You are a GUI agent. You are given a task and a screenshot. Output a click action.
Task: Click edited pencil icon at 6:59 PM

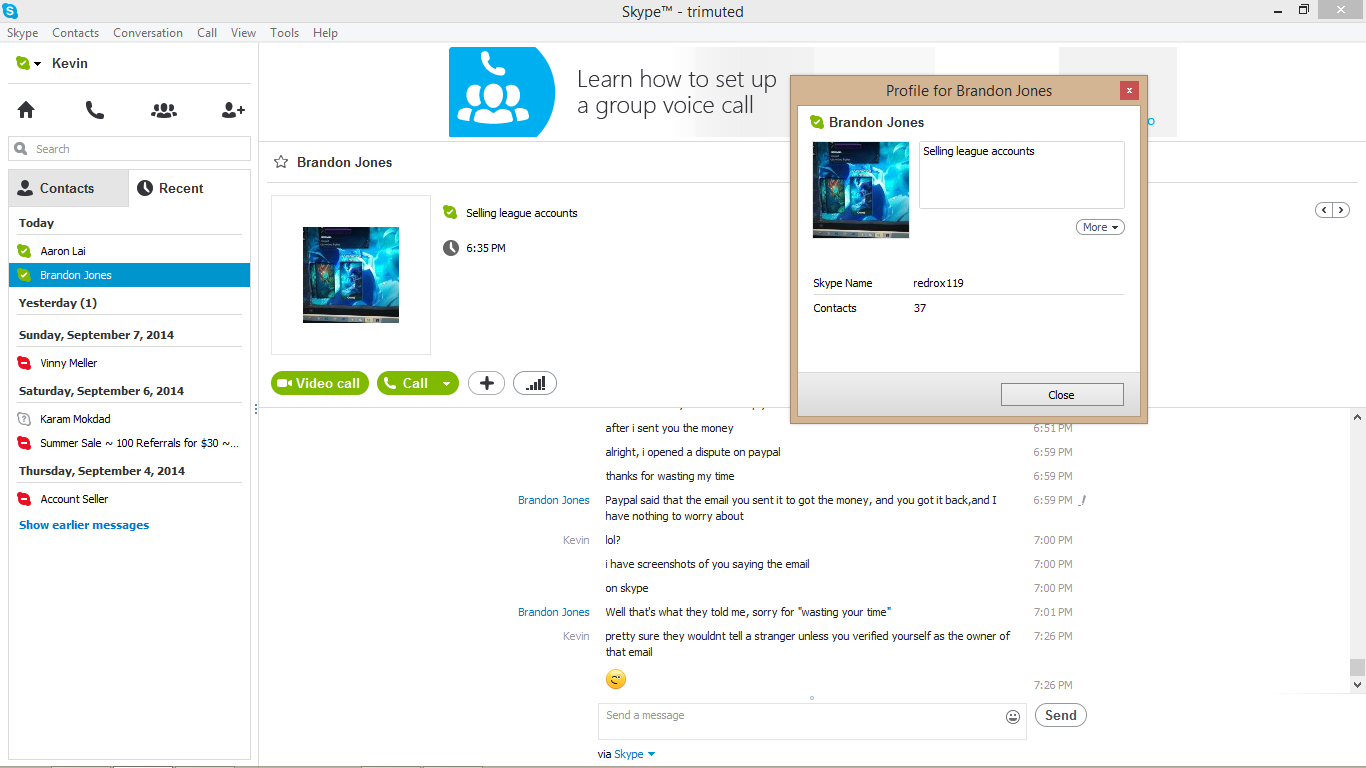(1083, 500)
